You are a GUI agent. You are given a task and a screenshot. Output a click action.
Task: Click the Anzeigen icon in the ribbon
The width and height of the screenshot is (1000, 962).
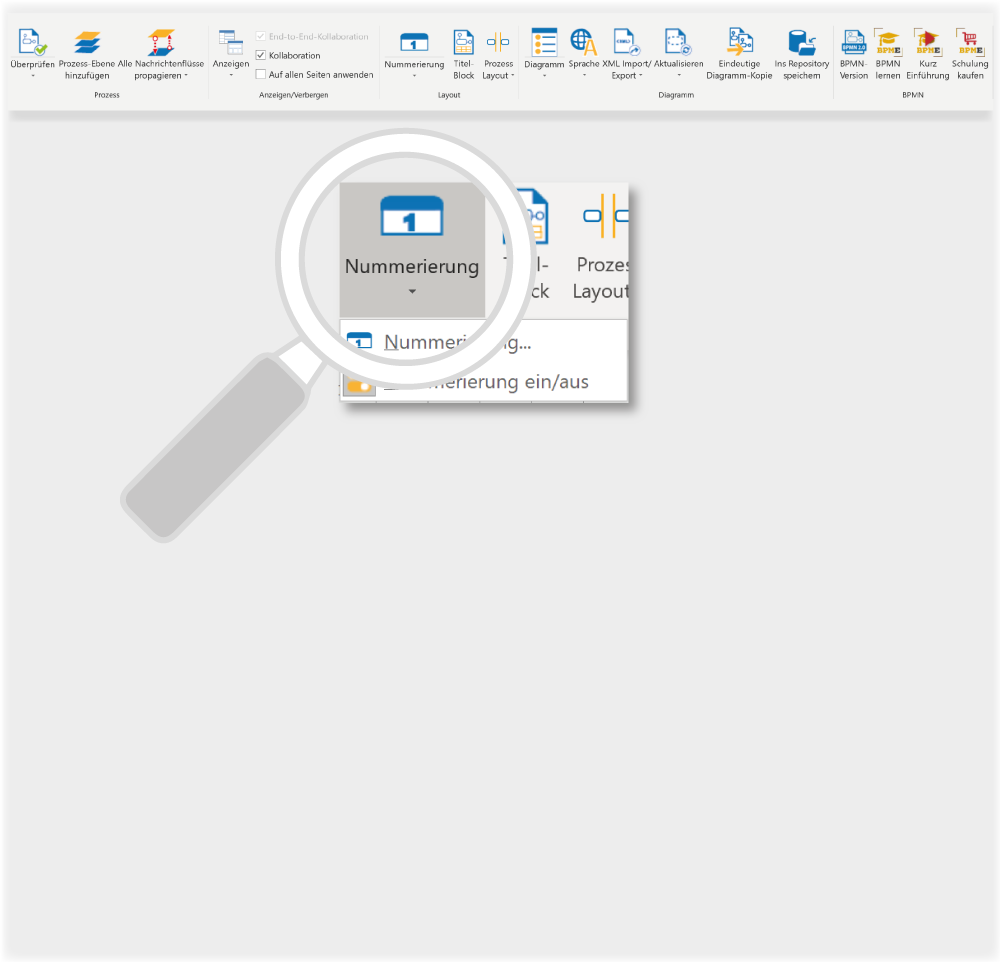coord(231,42)
